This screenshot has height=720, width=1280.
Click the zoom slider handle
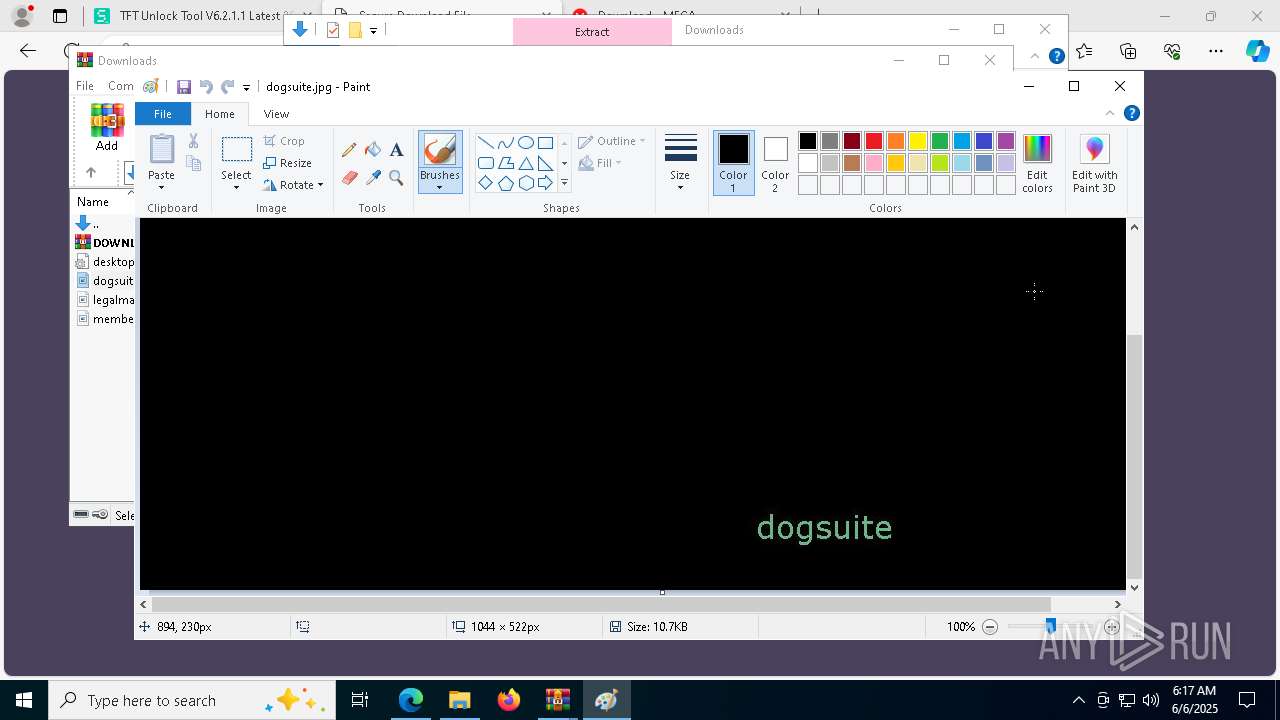(1050, 627)
